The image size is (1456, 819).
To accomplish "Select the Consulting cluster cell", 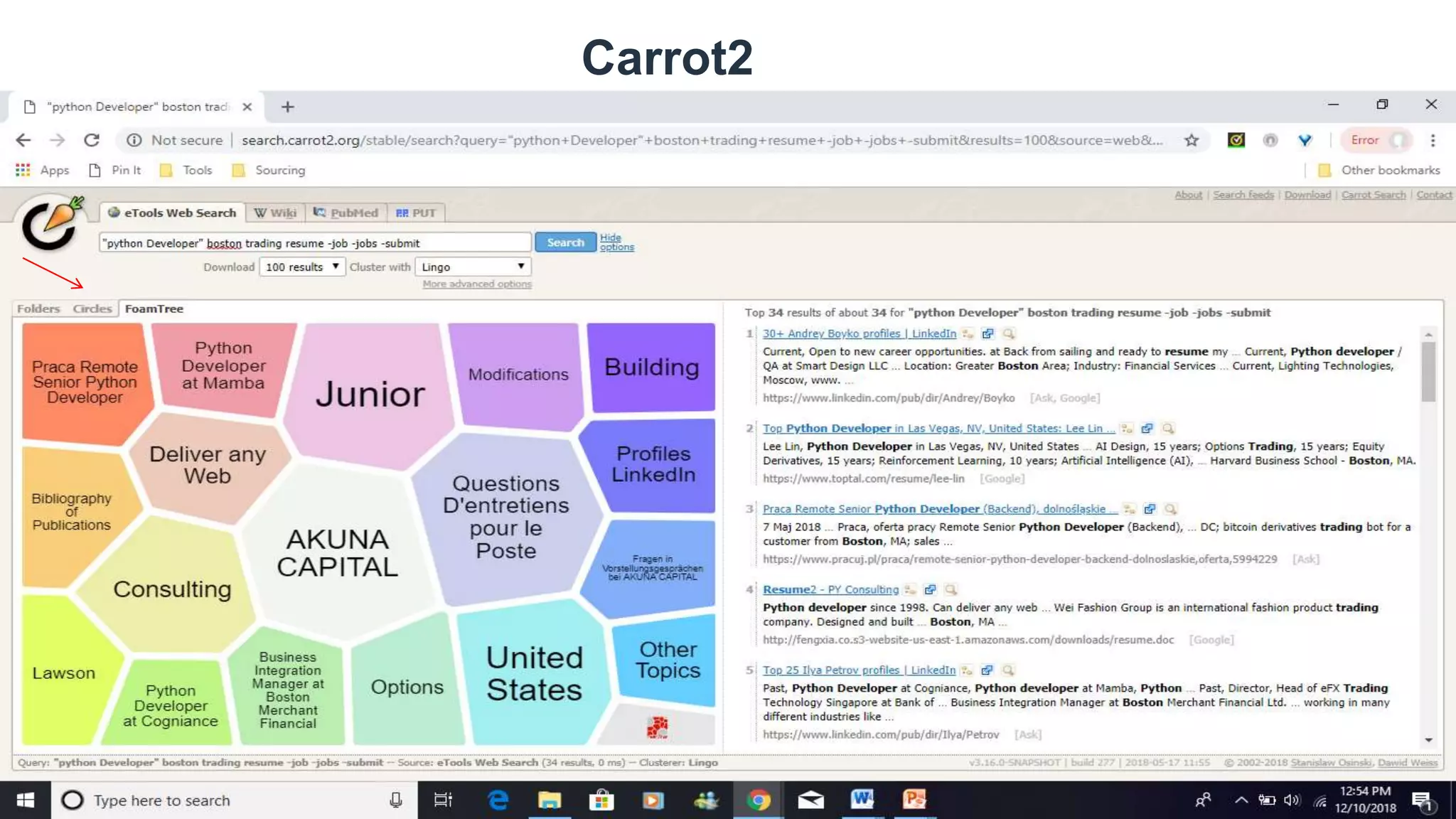I will pyautogui.click(x=172, y=589).
